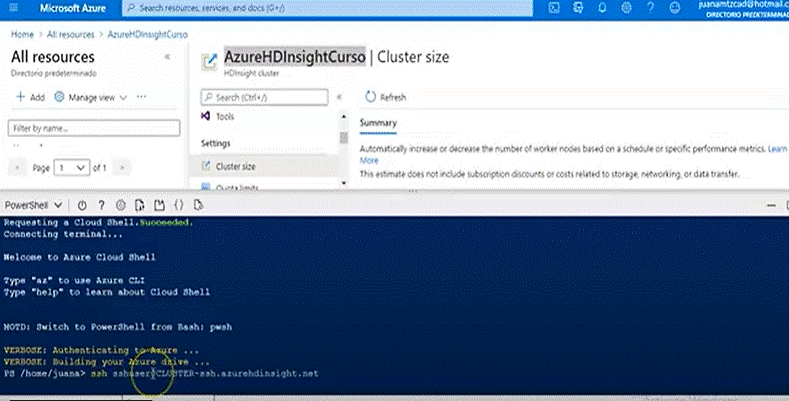Switch shell type via PowerShell dropdown
This screenshot has height=401, width=789.
click(33, 205)
